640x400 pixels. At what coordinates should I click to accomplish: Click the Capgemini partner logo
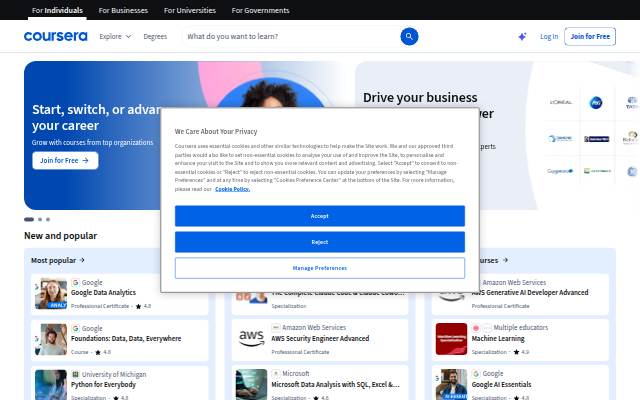[x=560, y=171]
